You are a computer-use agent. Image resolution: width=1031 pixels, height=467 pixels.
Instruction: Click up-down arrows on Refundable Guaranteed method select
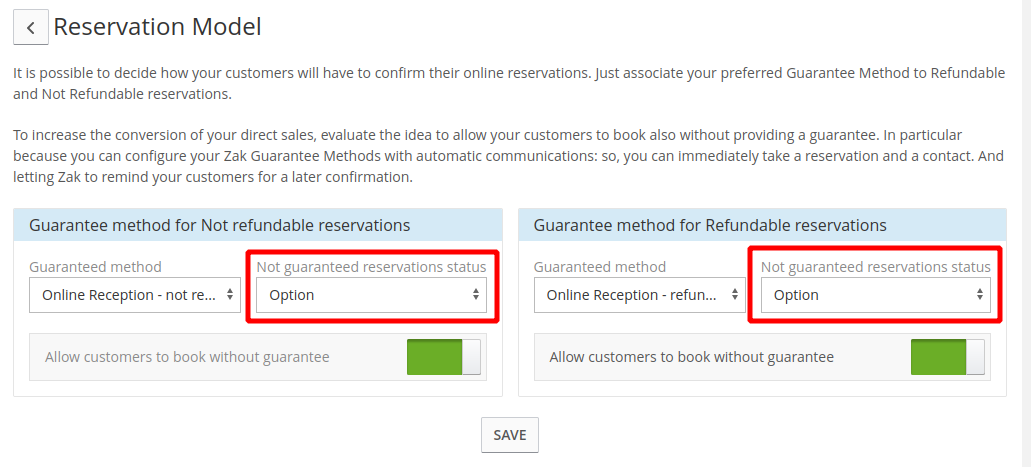734,295
